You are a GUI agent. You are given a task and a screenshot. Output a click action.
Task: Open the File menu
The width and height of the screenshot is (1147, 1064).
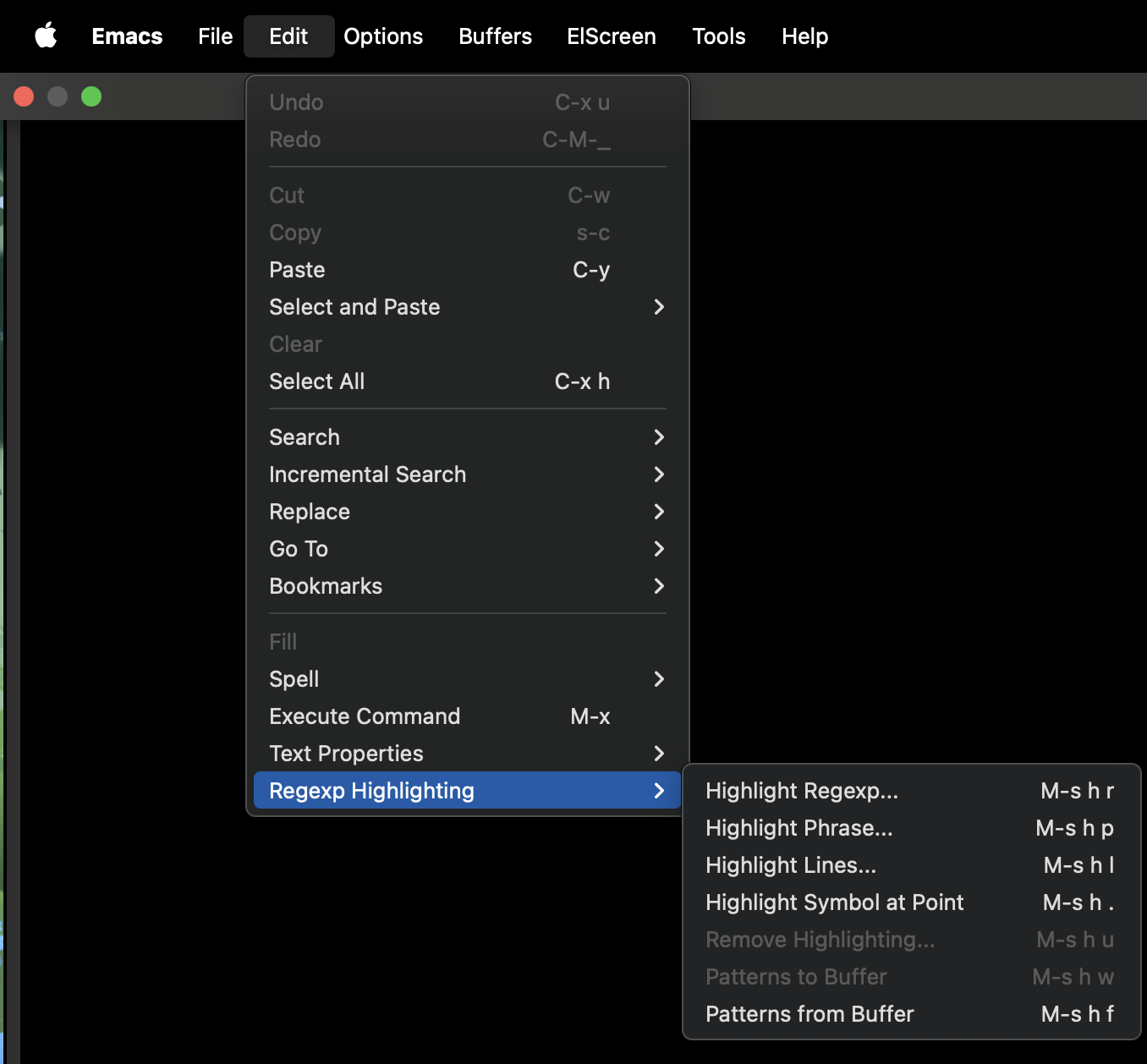[215, 36]
